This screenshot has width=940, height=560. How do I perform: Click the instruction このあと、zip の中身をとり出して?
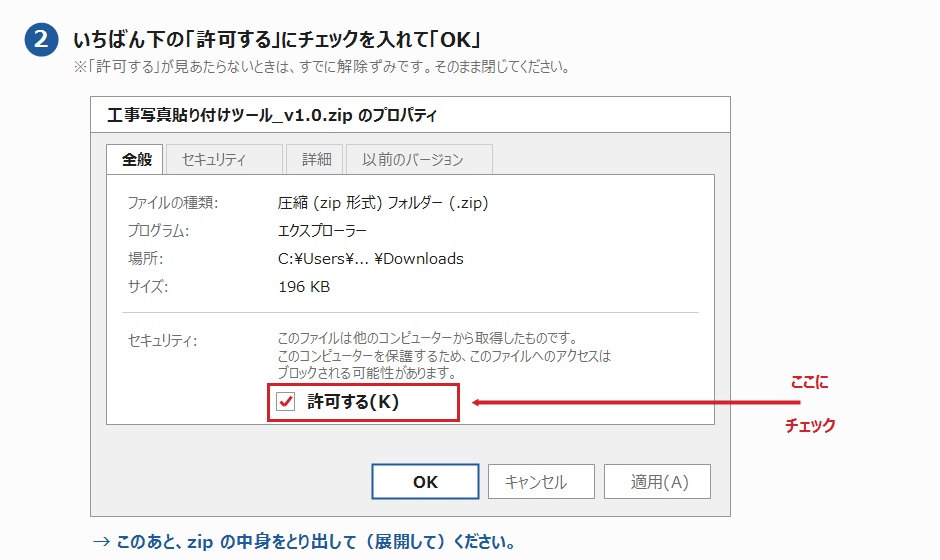click(x=305, y=541)
